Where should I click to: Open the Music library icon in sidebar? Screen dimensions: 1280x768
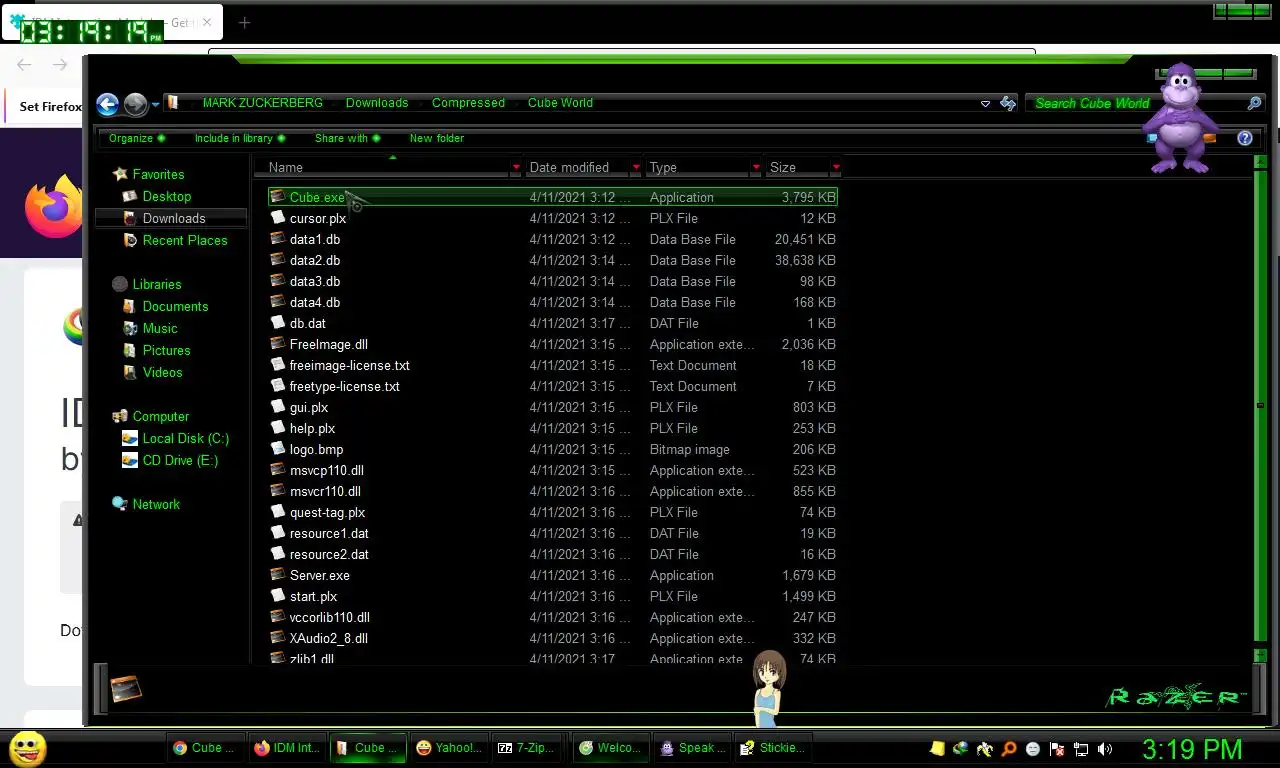tap(130, 328)
